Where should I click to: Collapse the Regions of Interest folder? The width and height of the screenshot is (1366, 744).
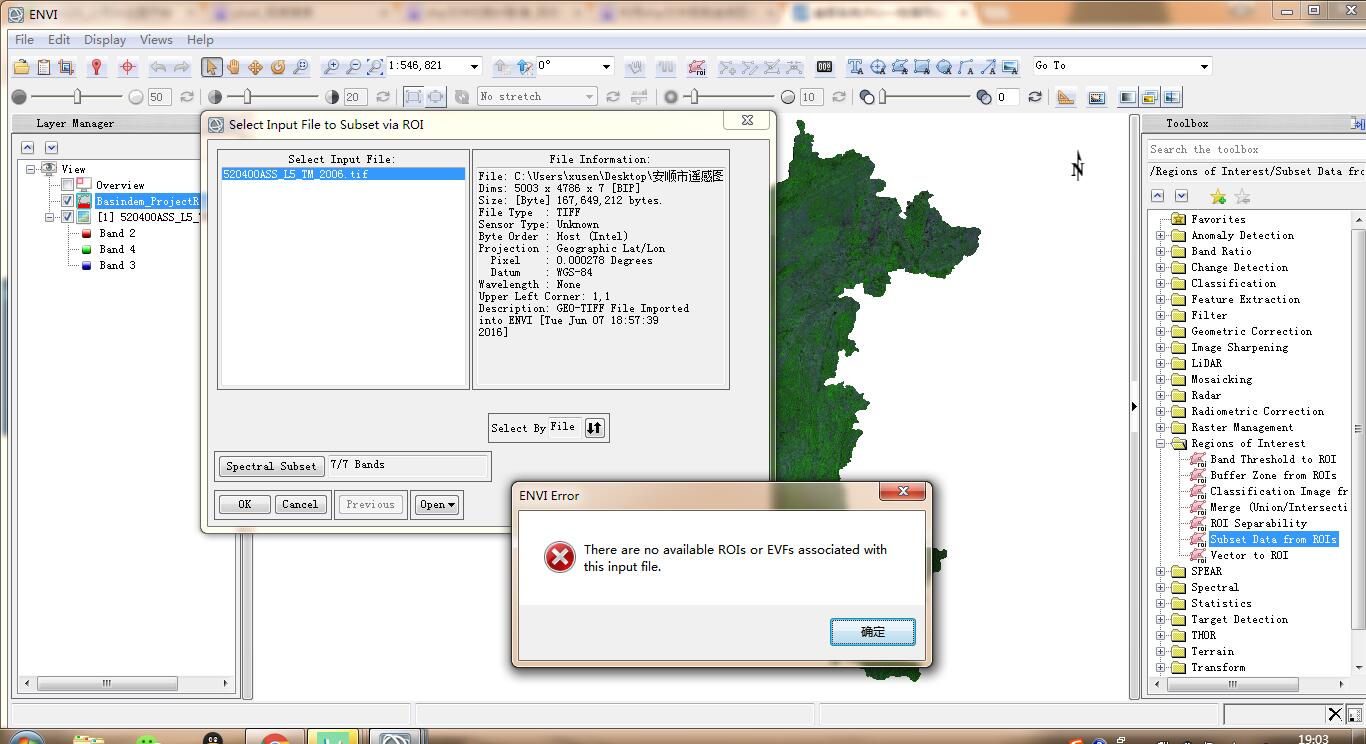point(1161,443)
